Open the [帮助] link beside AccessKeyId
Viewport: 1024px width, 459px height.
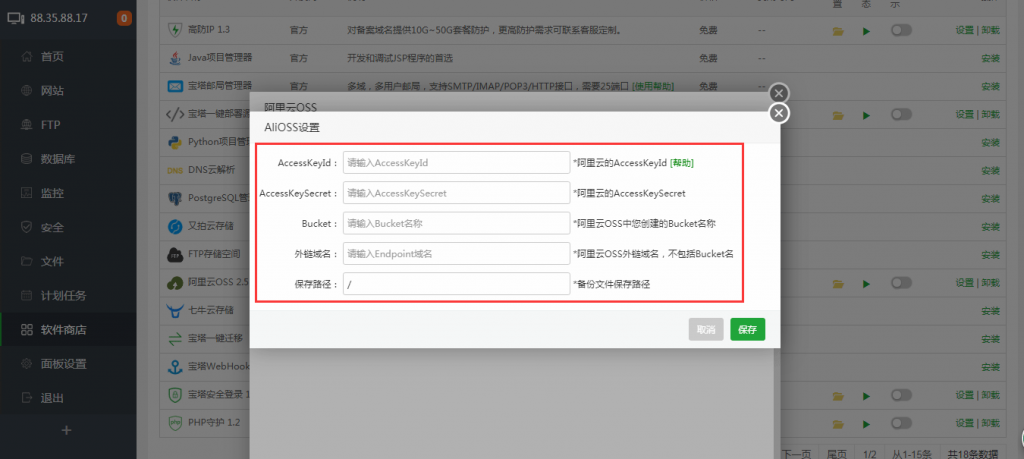tap(682, 163)
